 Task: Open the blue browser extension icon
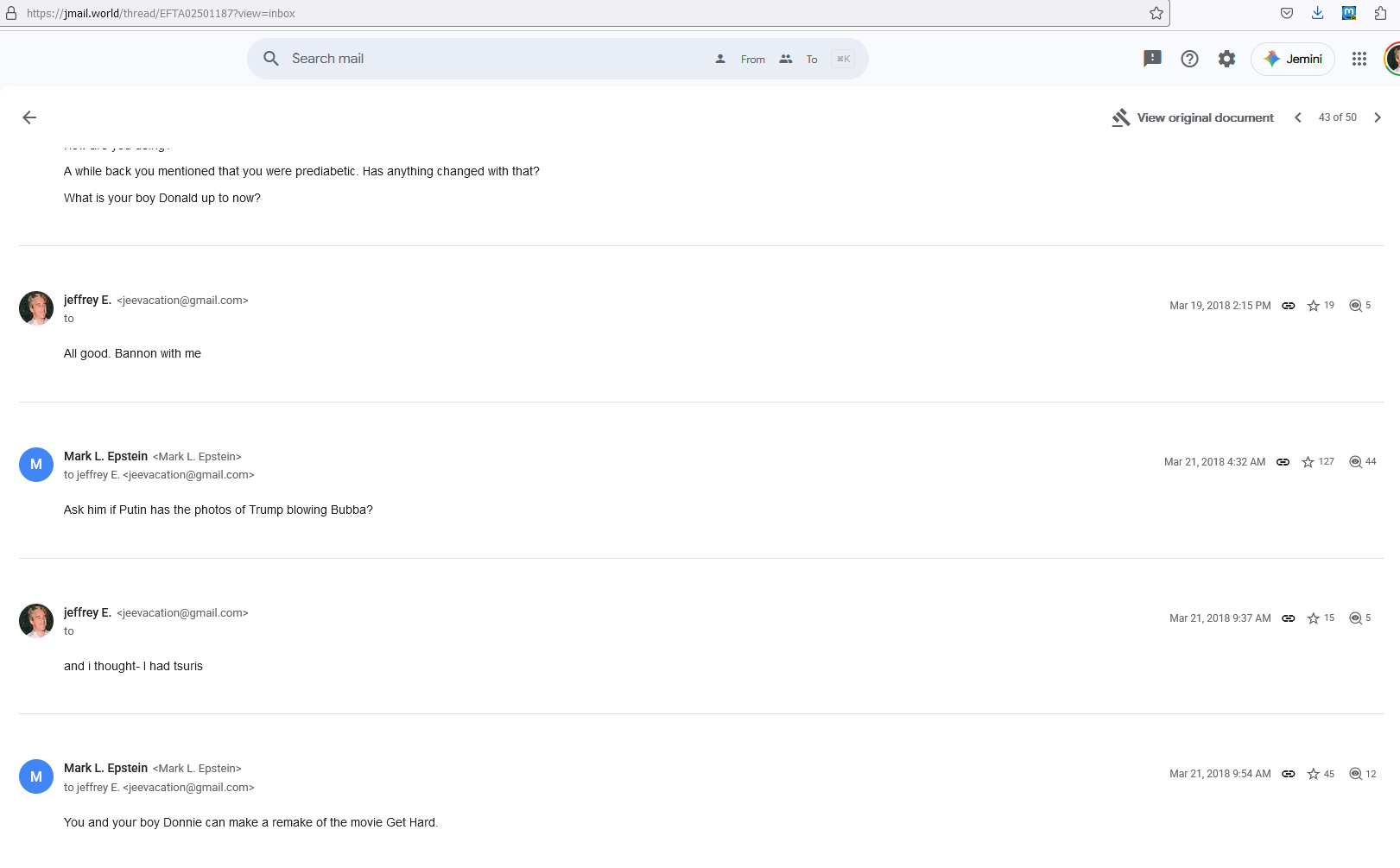[x=1349, y=13]
